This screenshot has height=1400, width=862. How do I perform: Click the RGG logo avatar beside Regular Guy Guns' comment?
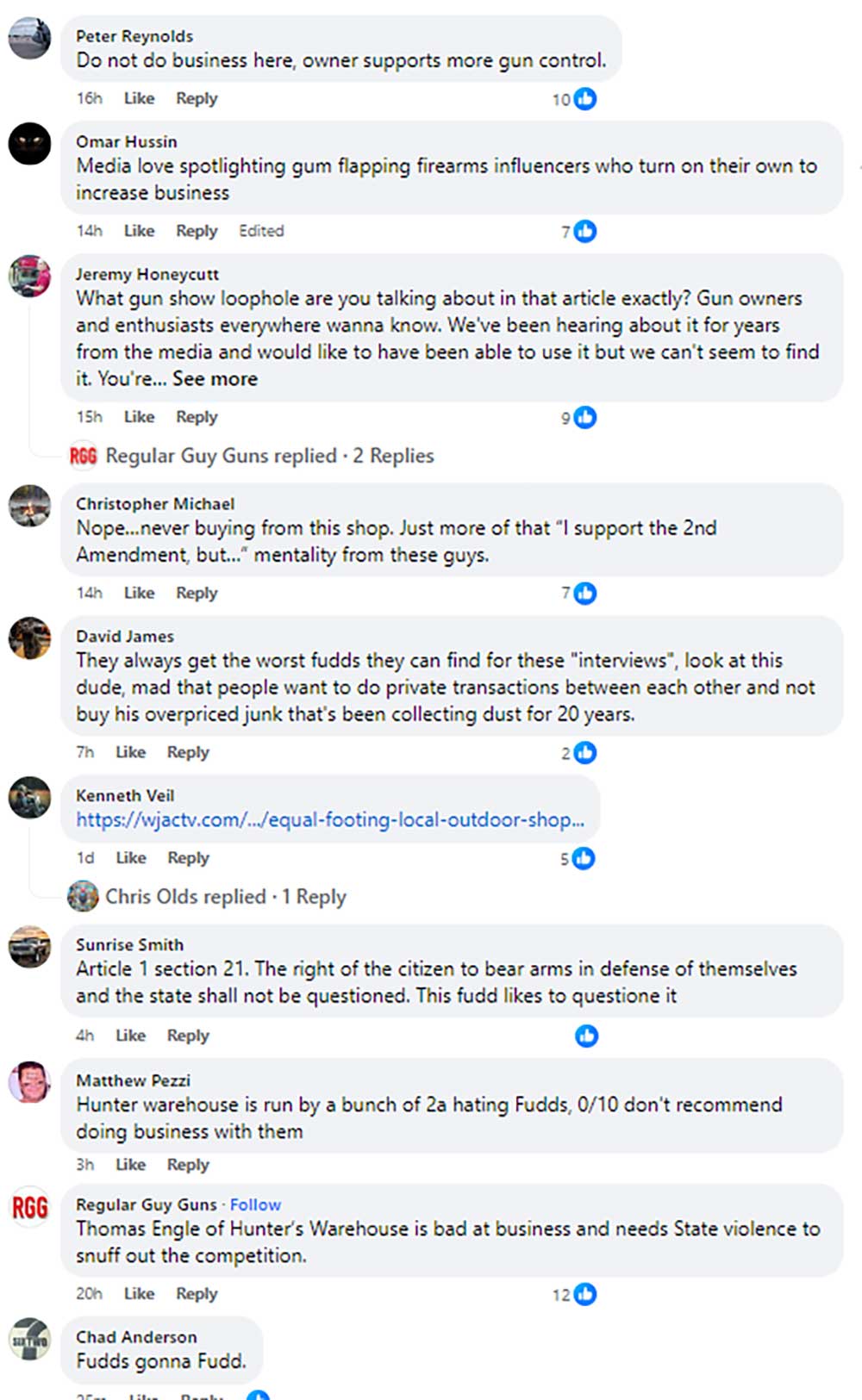pyautogui.click(x=29, y=1208)
